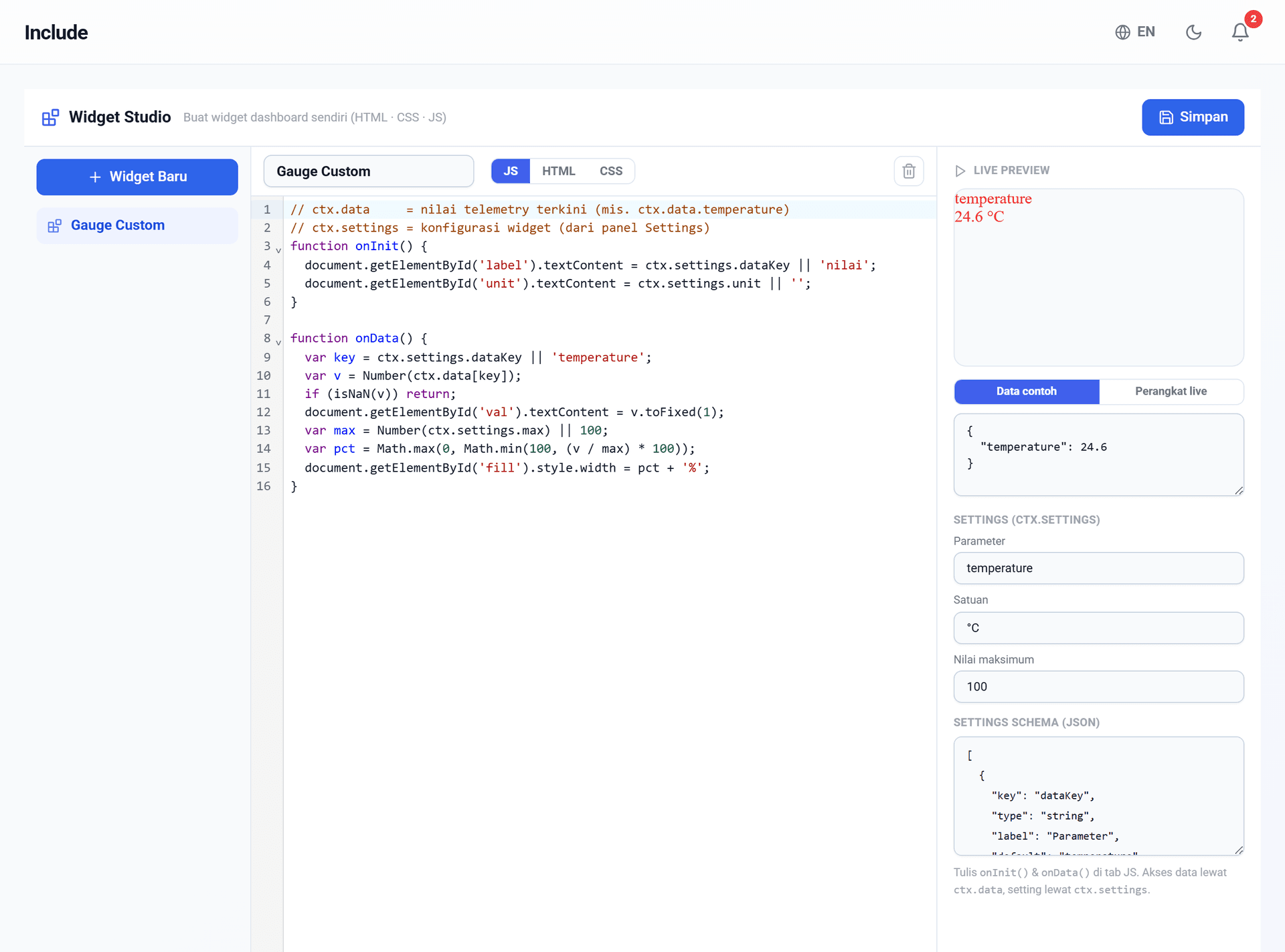Open the notifications bell
1285x952 pixels.
1240,32
